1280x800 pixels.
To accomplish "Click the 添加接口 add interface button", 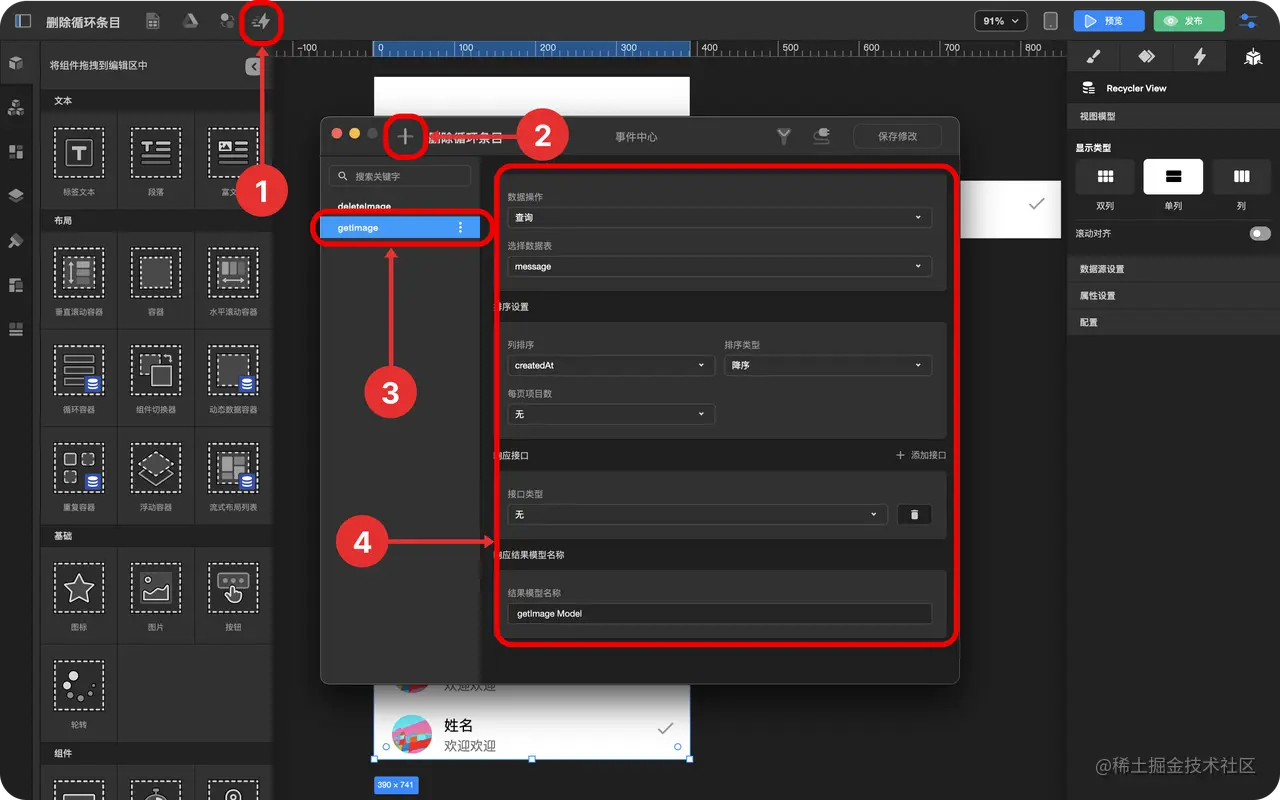I will [x=921, y=455].
